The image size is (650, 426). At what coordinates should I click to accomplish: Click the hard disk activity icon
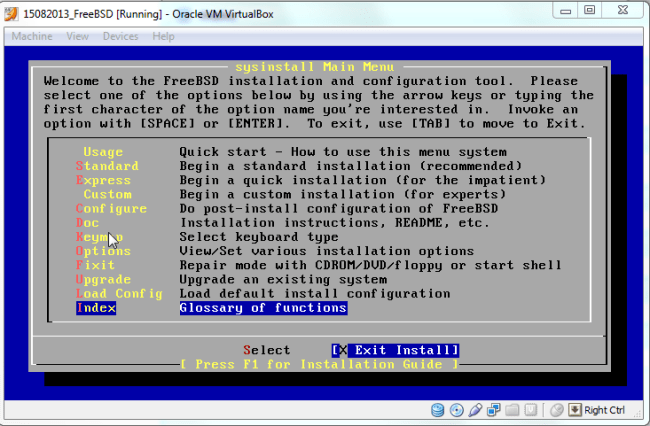tap(438, 410)
